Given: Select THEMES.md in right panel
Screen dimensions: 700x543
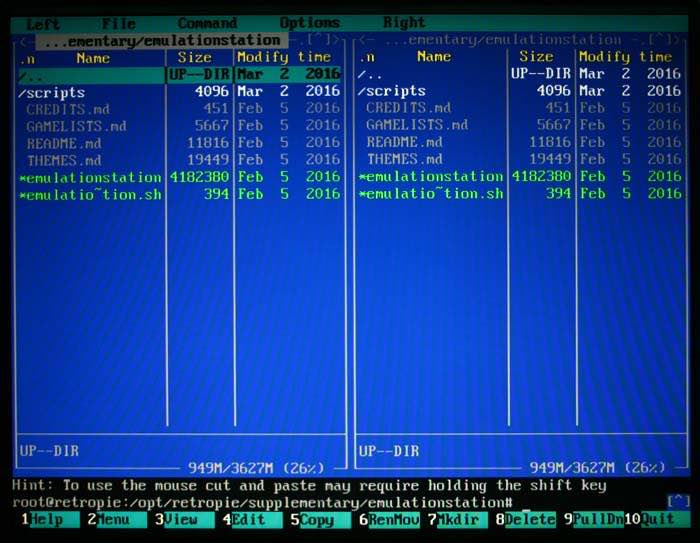Looking at the screenshot, I should 520,159.
